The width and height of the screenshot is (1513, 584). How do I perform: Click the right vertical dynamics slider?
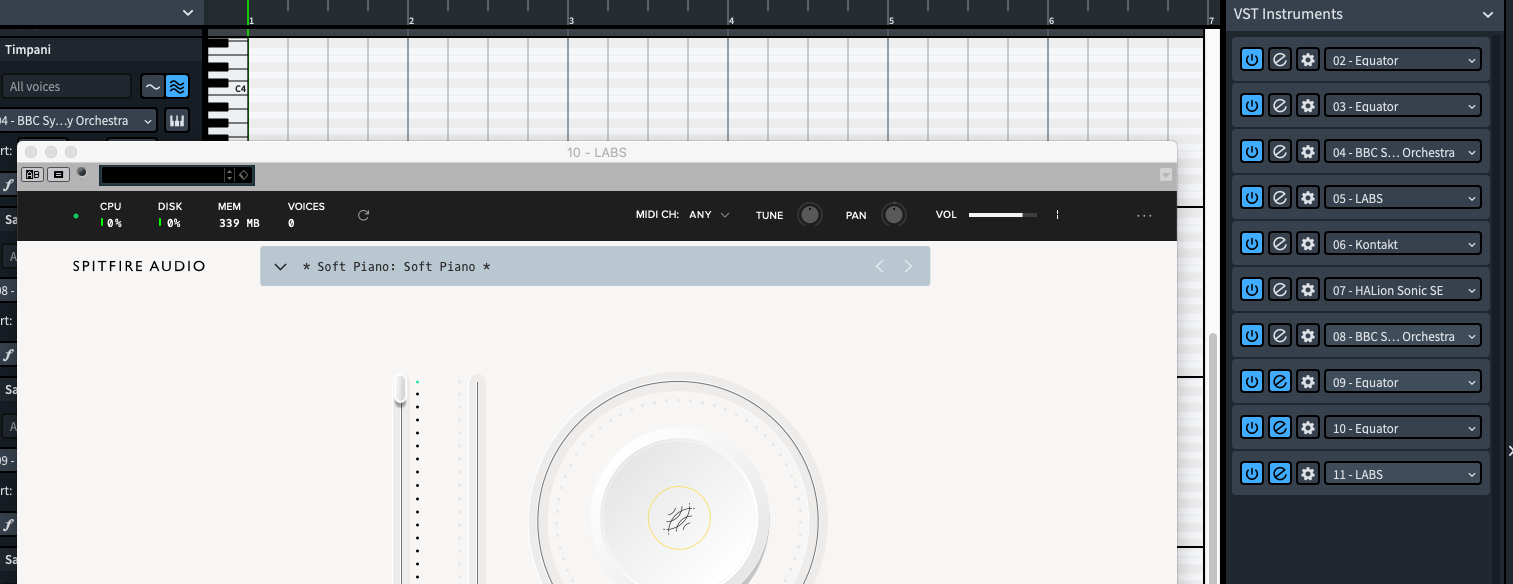point(477,478)
